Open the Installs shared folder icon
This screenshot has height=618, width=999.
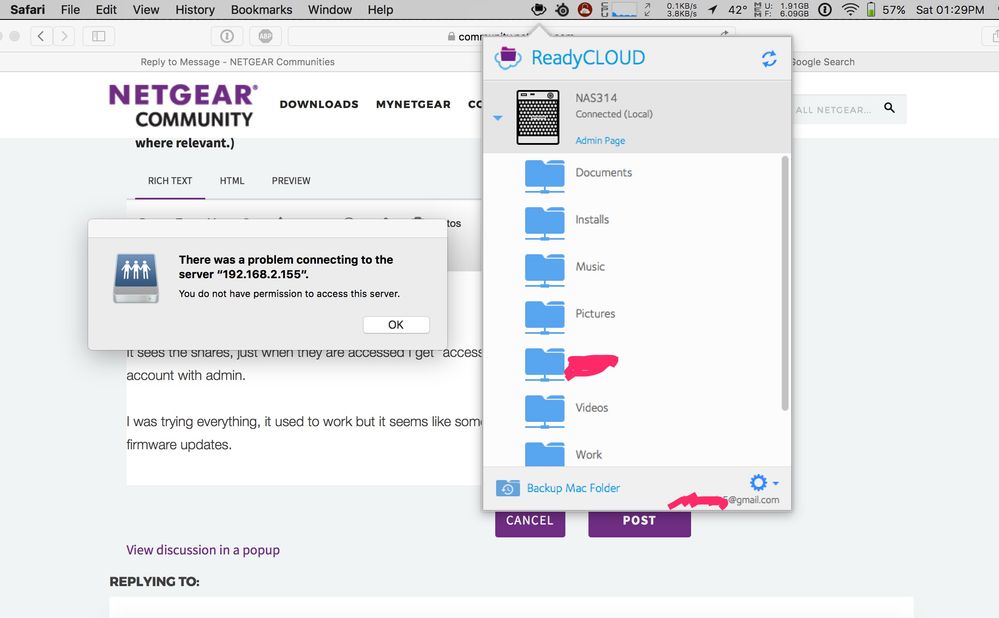coord(544,224)
